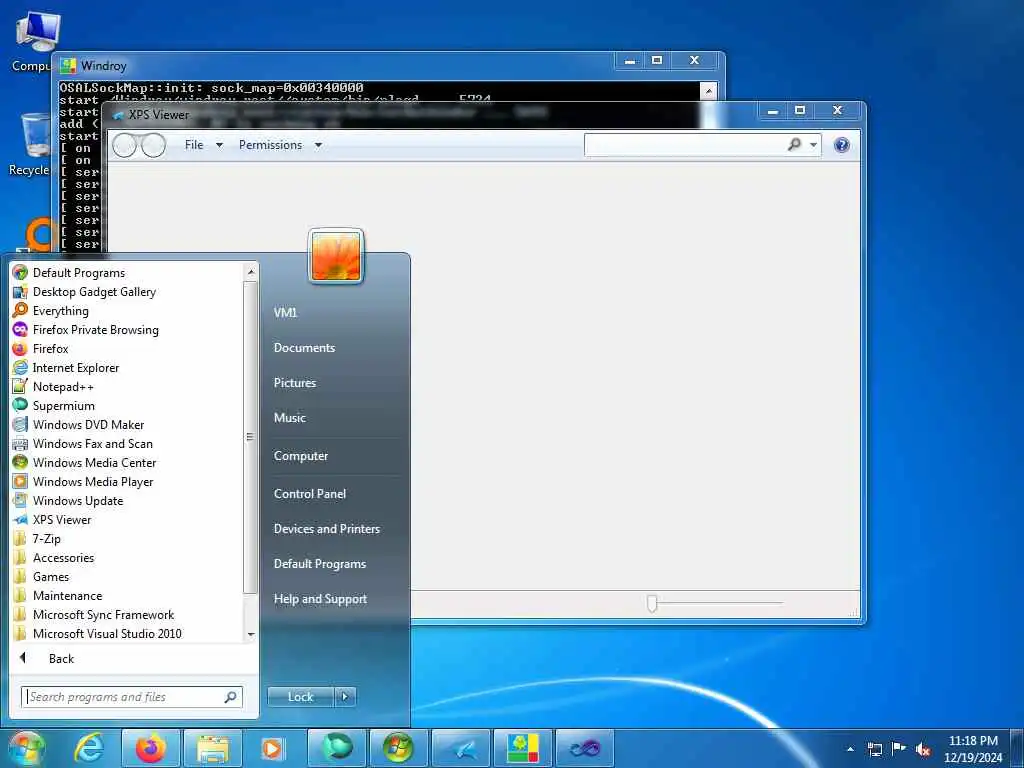Click in the Search programs and files box
1024x768 pixels.
(x=132, y=697)
